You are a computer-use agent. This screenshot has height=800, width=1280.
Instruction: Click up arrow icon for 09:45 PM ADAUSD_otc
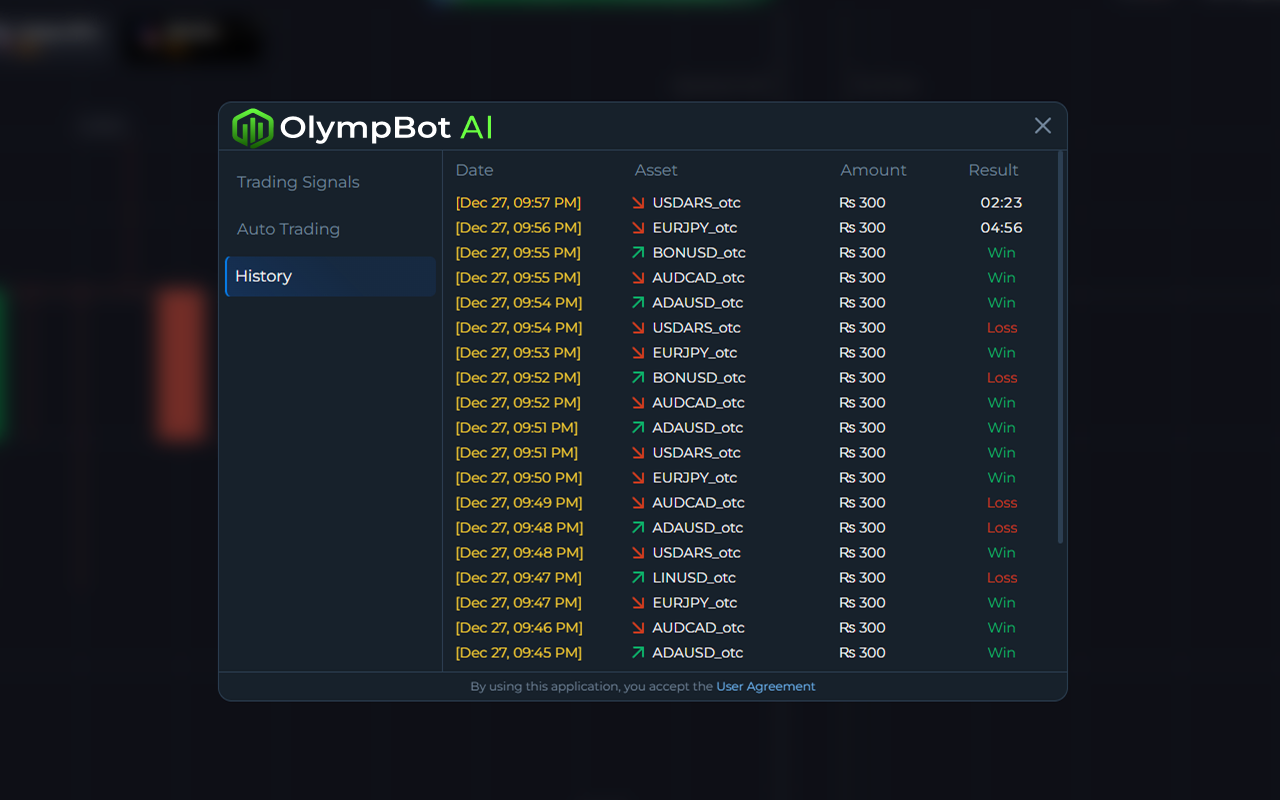[638, 653]
